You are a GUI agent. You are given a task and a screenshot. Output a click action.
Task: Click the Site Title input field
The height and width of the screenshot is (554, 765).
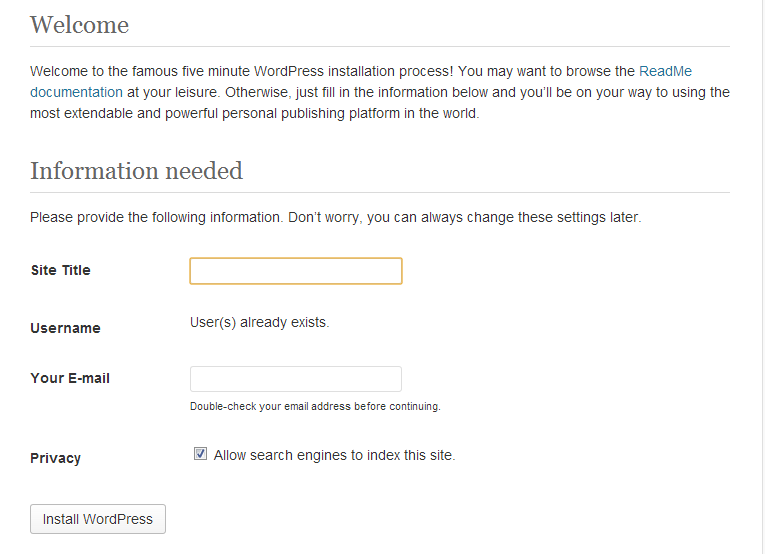296,271
